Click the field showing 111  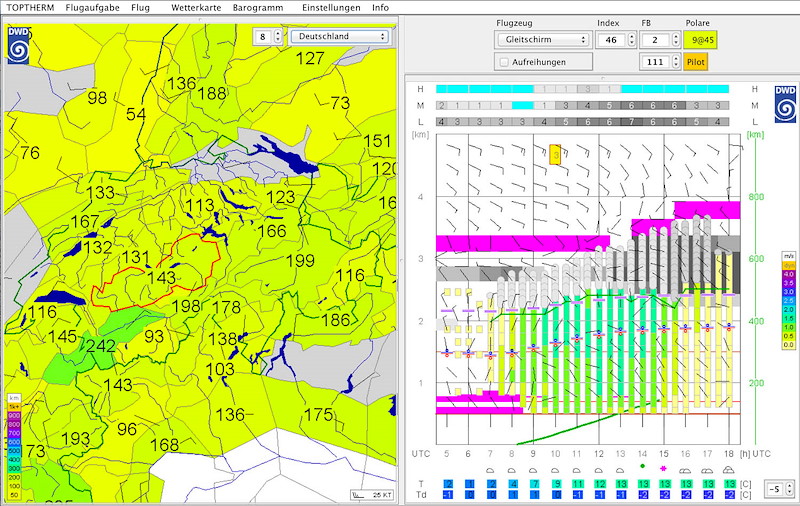click(x=656, y=62)
